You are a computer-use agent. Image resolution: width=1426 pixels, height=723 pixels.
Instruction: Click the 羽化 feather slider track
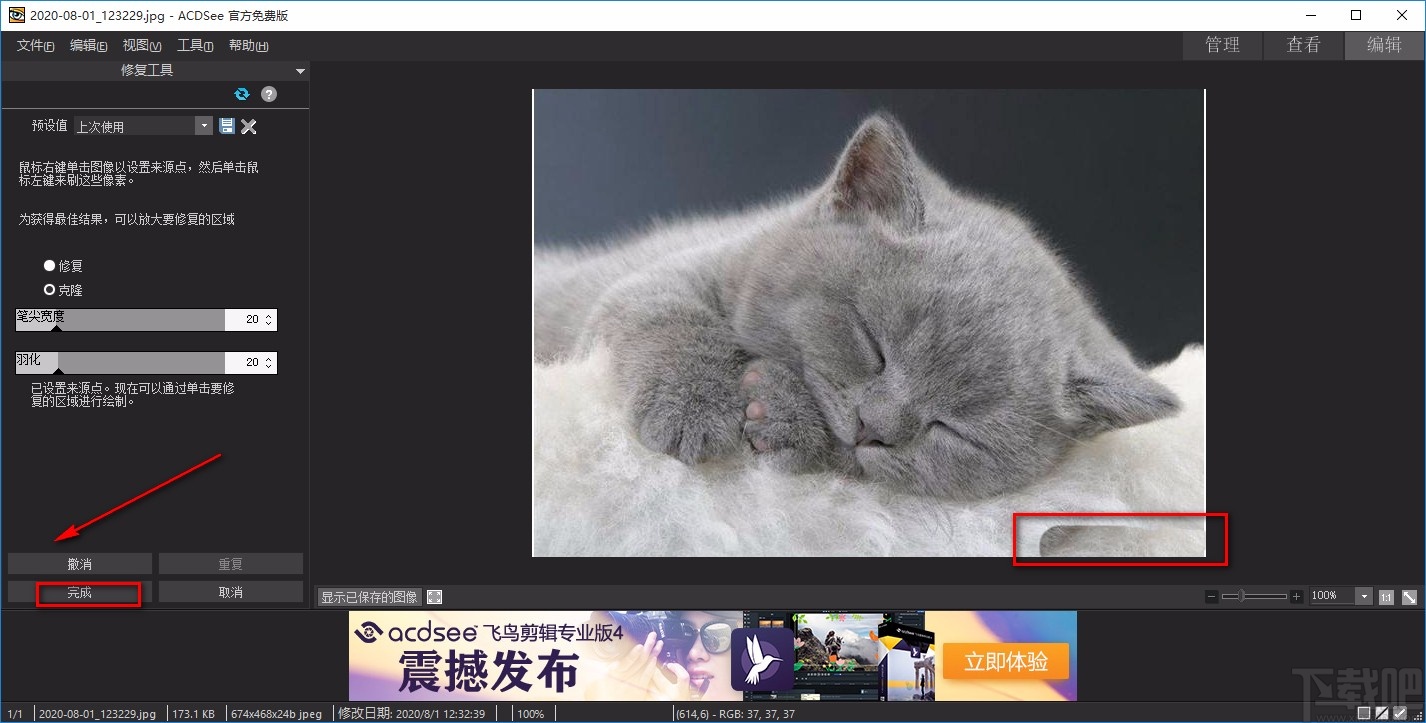pyautogui.click(x=120, y=361)
